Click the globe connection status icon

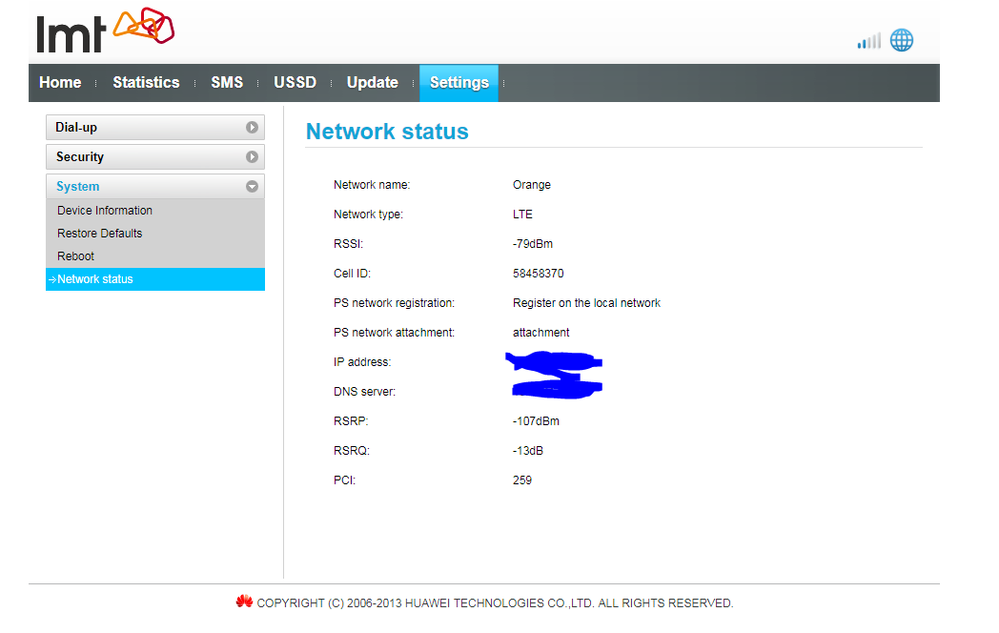pos(901,40)
